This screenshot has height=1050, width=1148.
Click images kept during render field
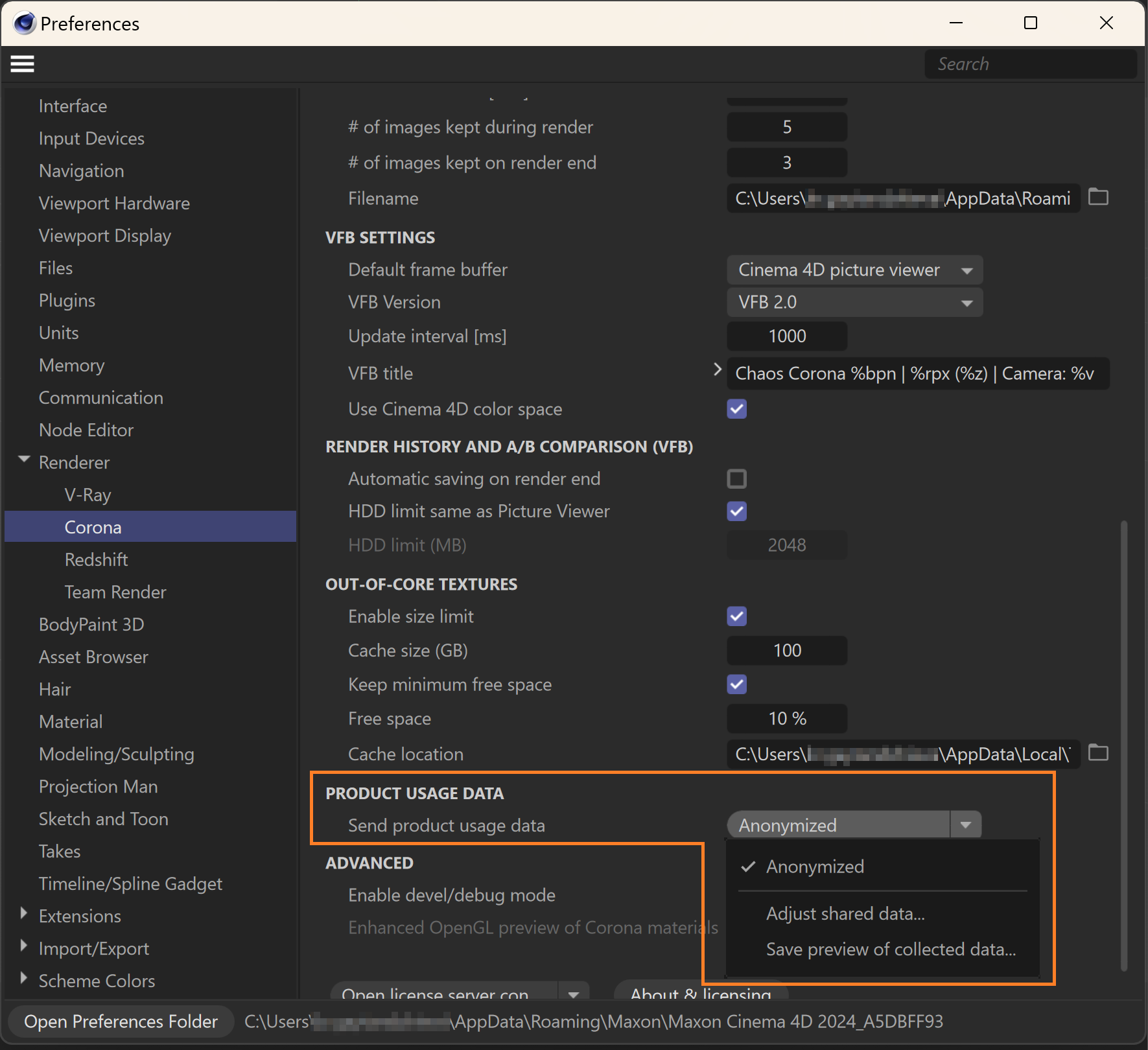(x=787, y=127)
